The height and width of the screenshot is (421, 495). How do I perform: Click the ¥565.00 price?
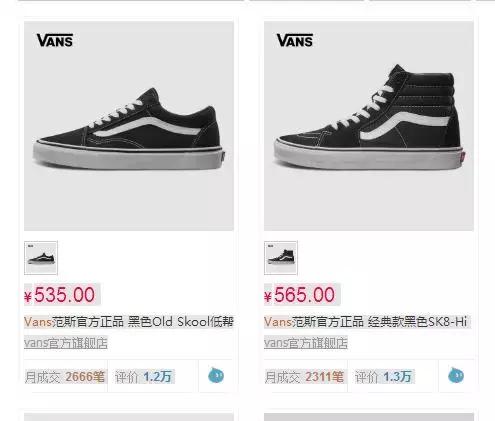[x=300, y=295]
